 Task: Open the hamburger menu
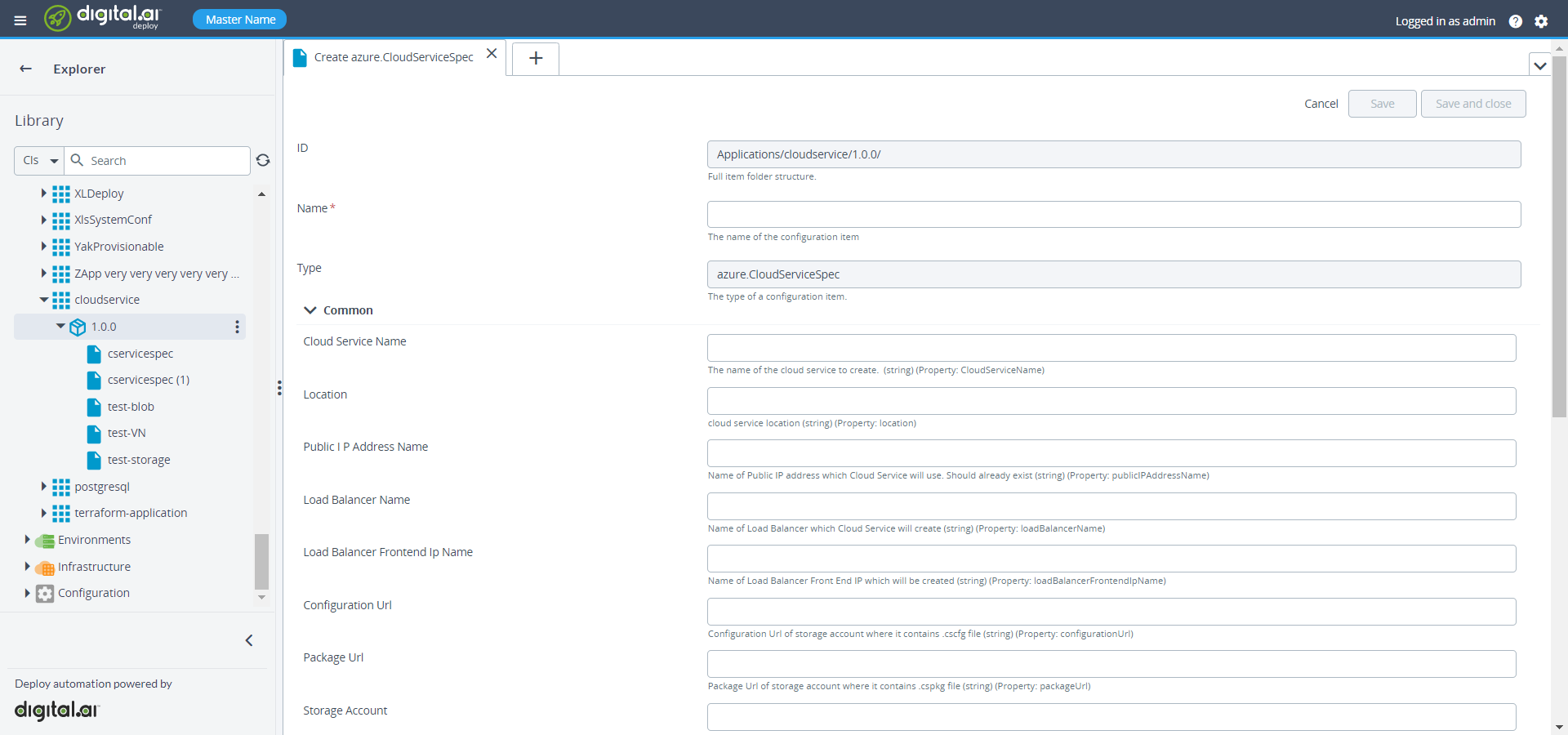pos(20,20)
